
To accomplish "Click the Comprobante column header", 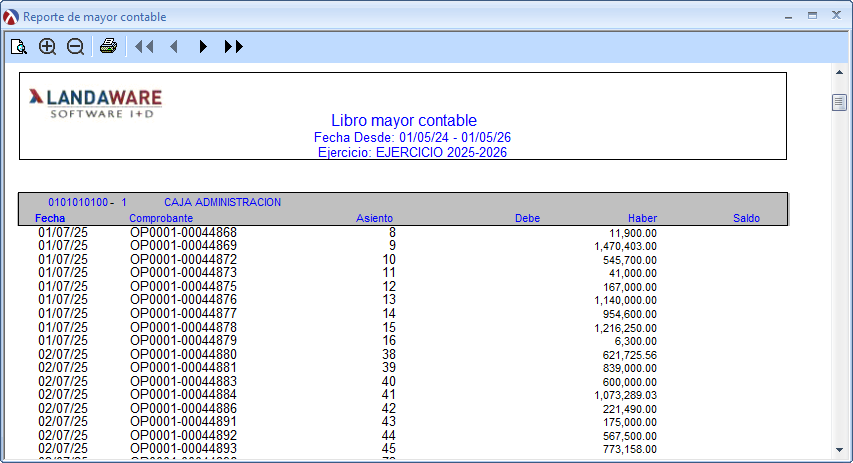I will [161, 218].
